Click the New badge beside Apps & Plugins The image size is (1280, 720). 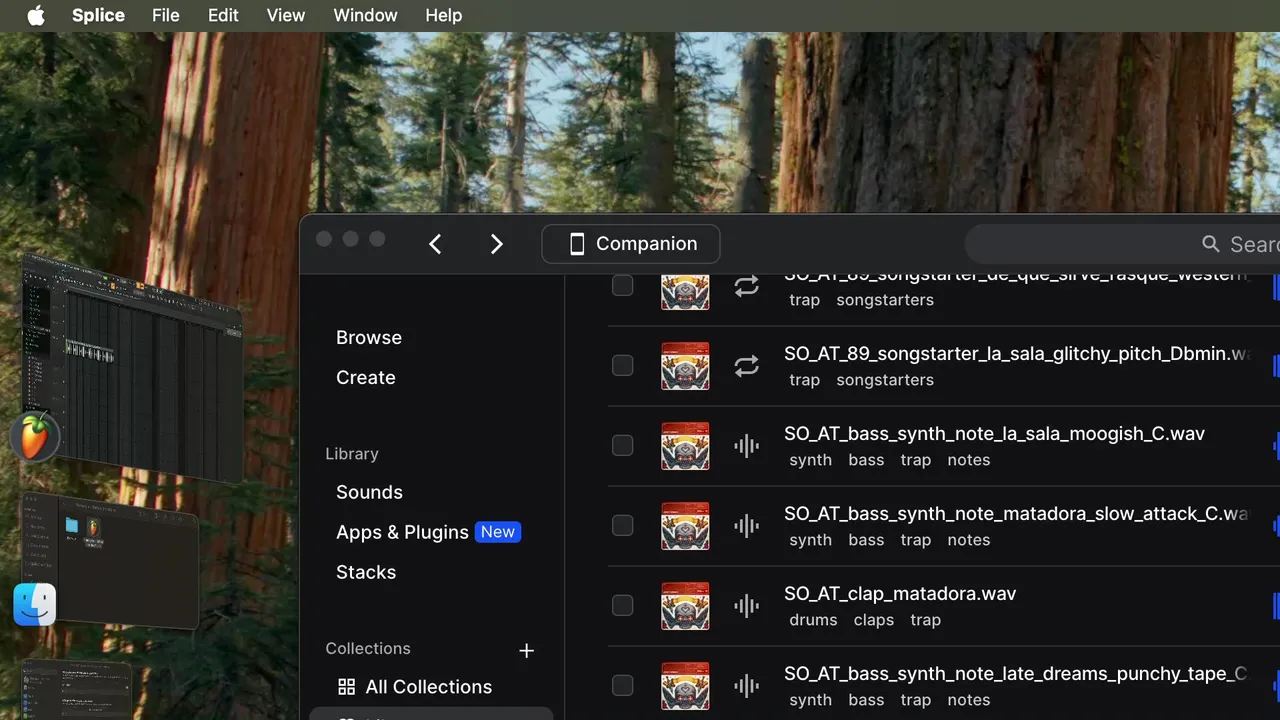tap(498, 532)
